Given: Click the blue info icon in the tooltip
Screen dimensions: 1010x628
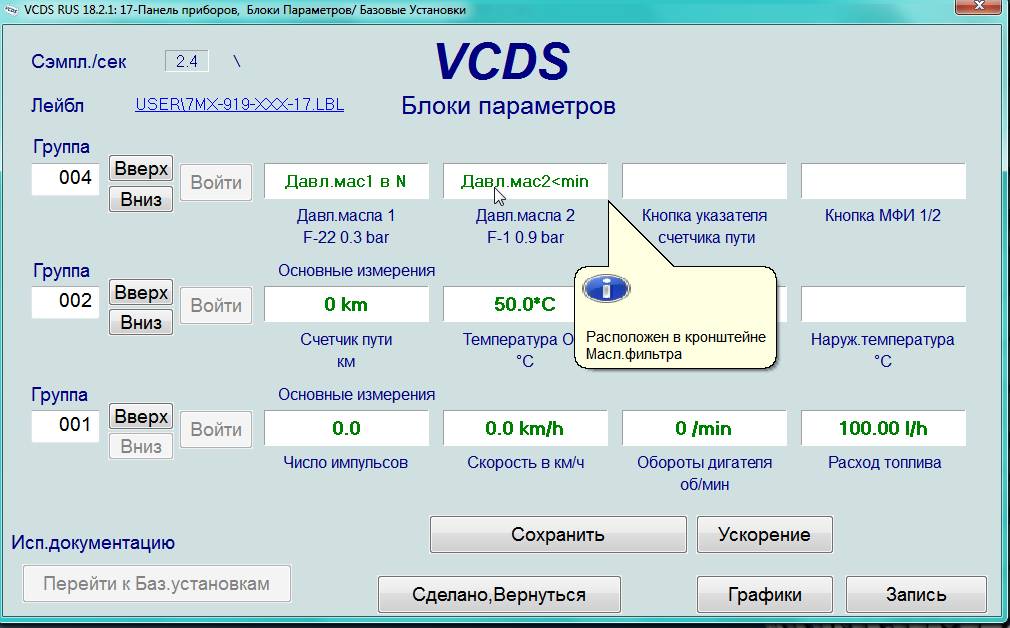Looking at the screenshot, I should 606,289.
